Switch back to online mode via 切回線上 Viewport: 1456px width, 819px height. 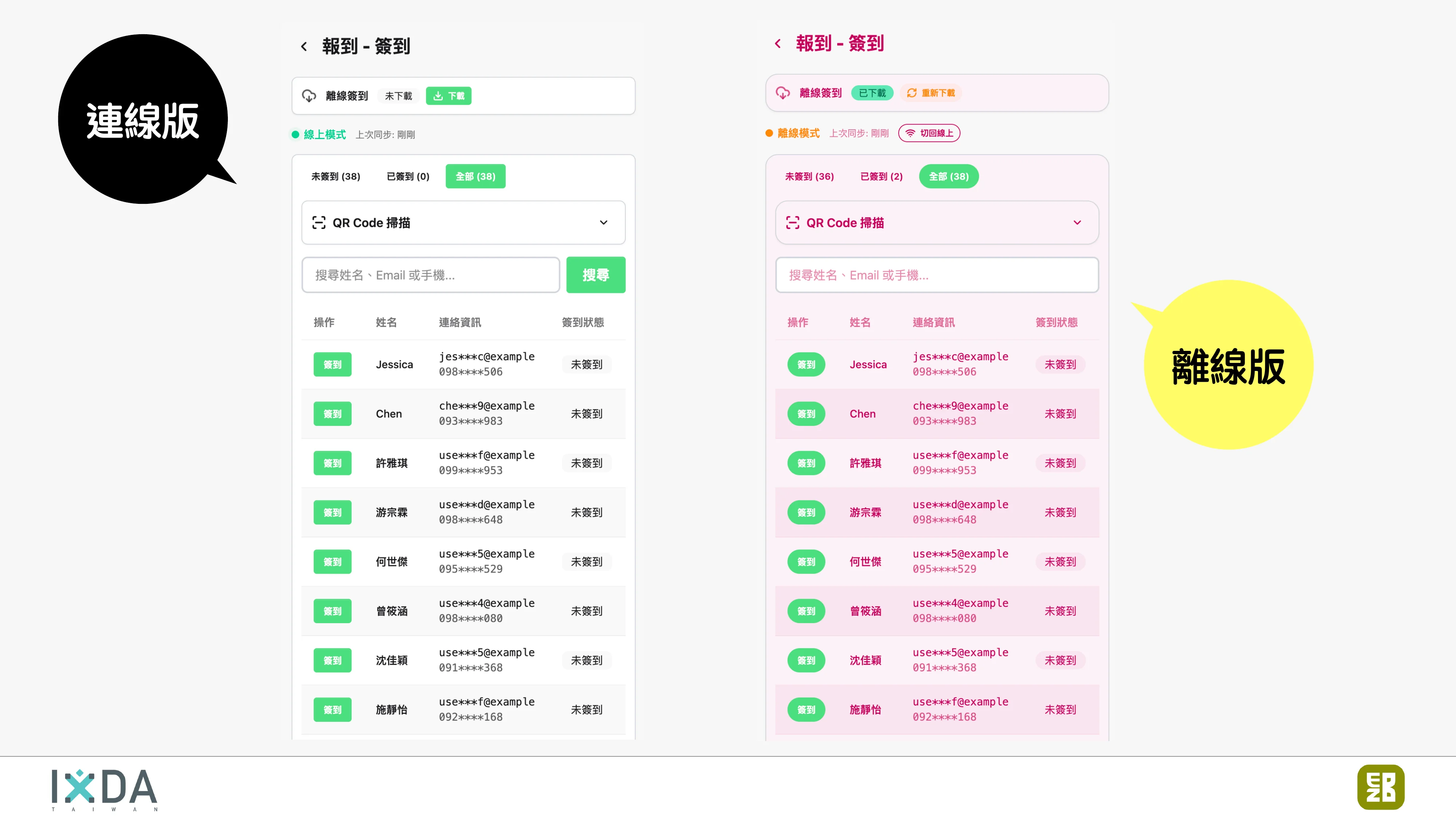pos(929,133)
